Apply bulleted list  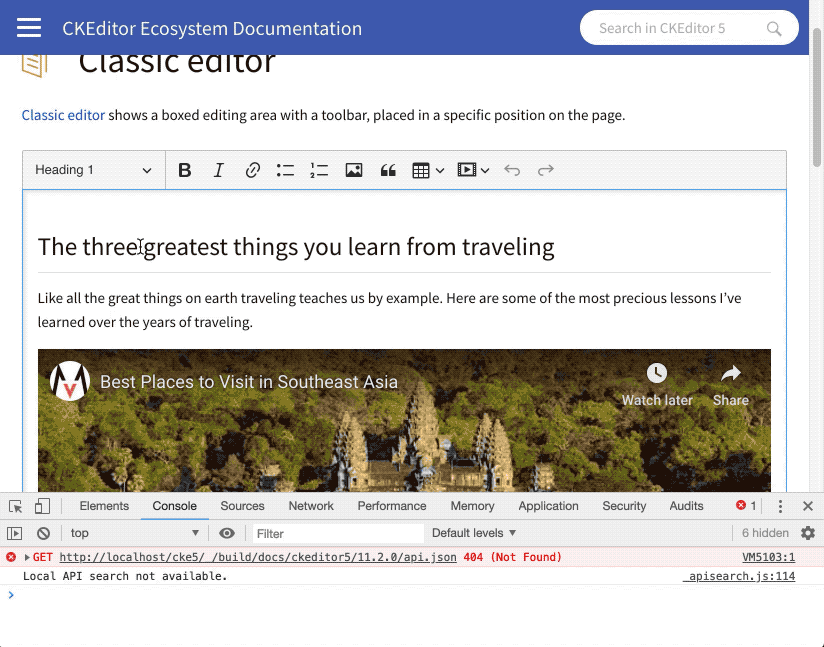coord(285,170)
